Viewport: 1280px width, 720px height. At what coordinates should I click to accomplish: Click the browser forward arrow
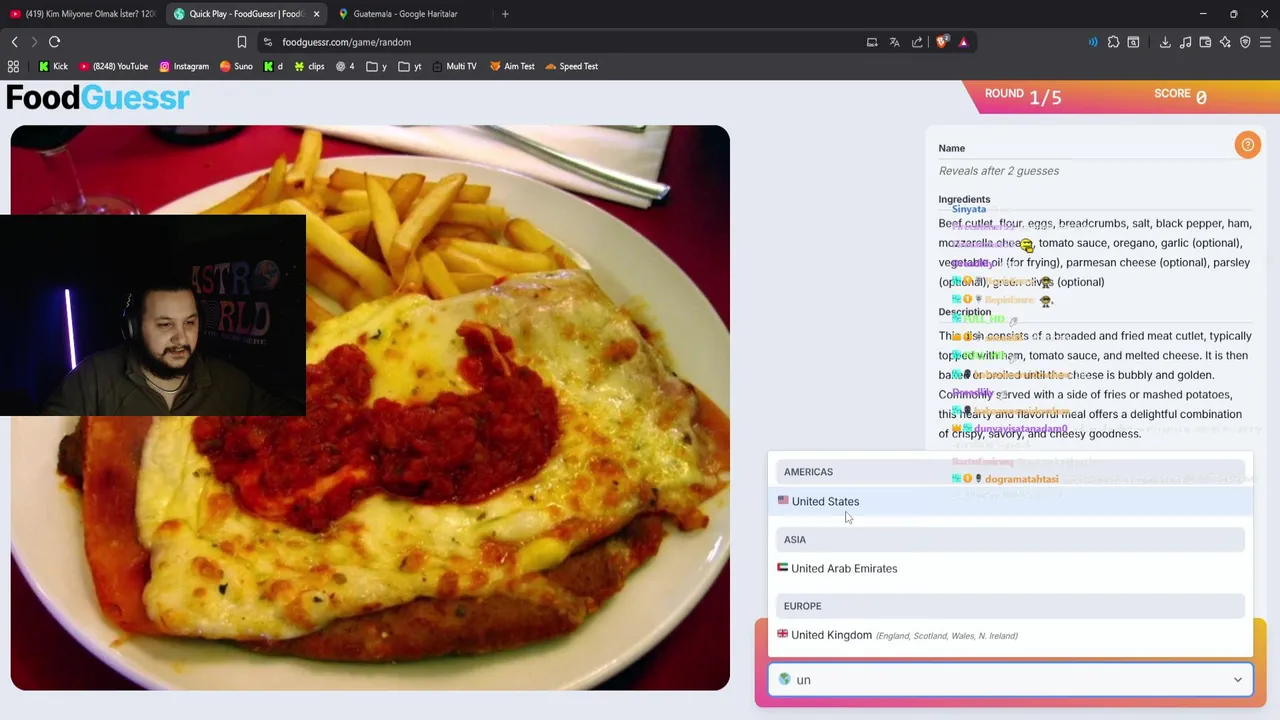[34, 42]
